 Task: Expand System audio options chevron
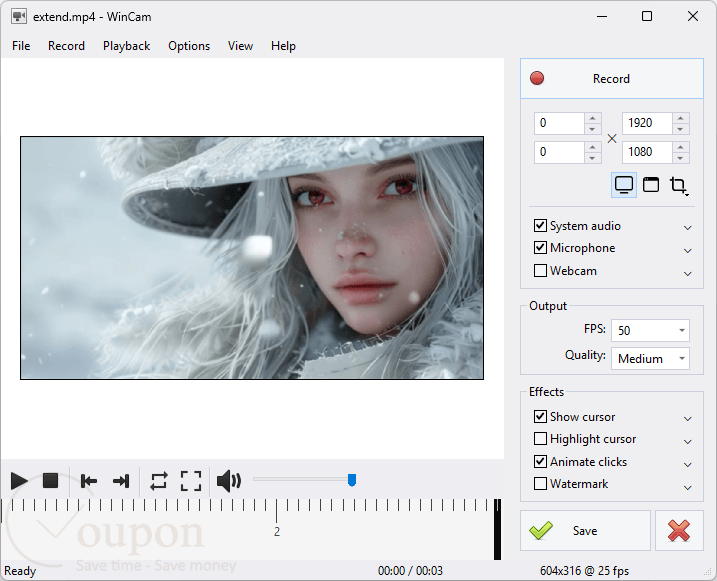(687, 228)
